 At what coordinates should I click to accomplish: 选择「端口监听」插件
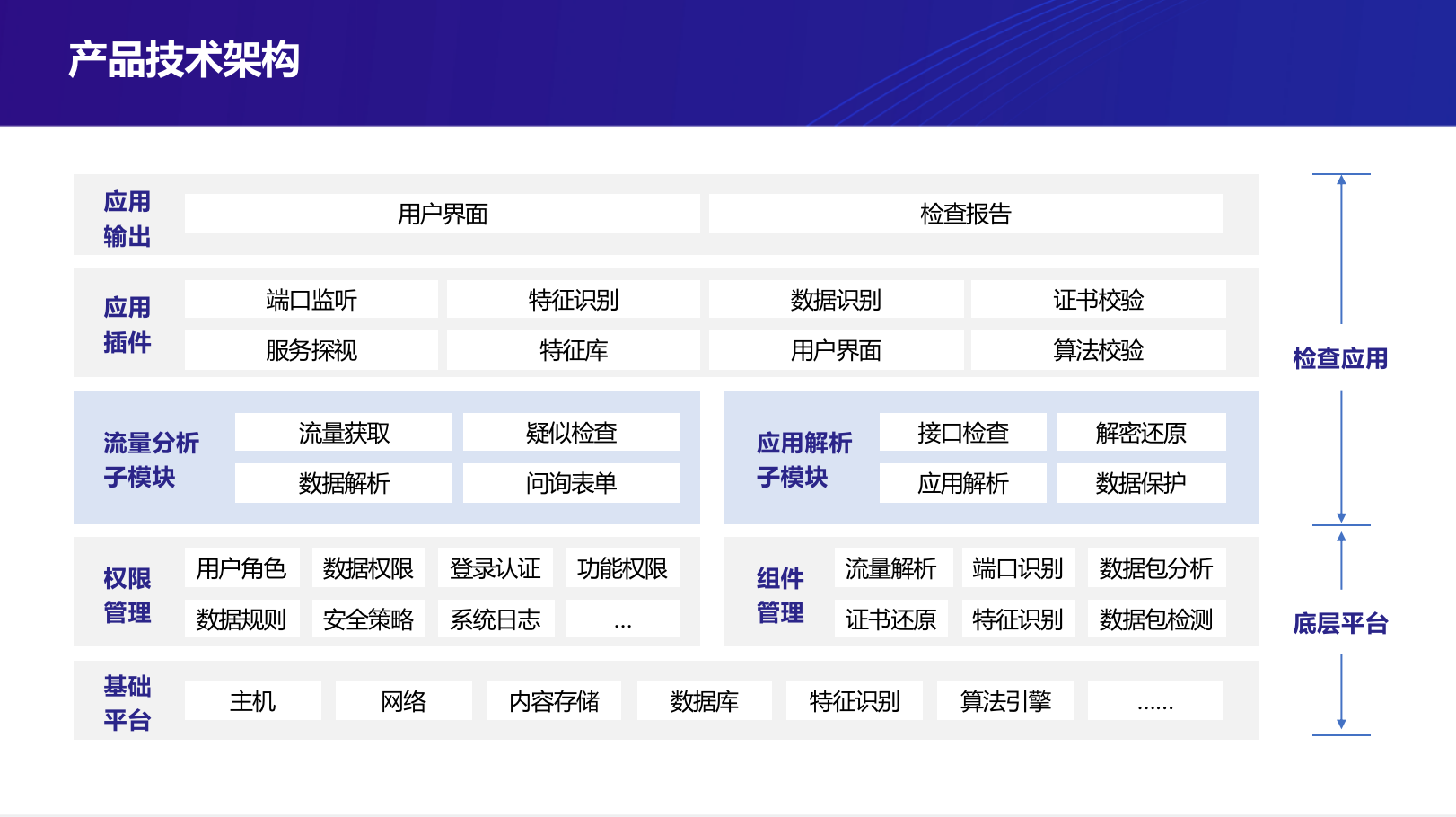pos(310,300)
